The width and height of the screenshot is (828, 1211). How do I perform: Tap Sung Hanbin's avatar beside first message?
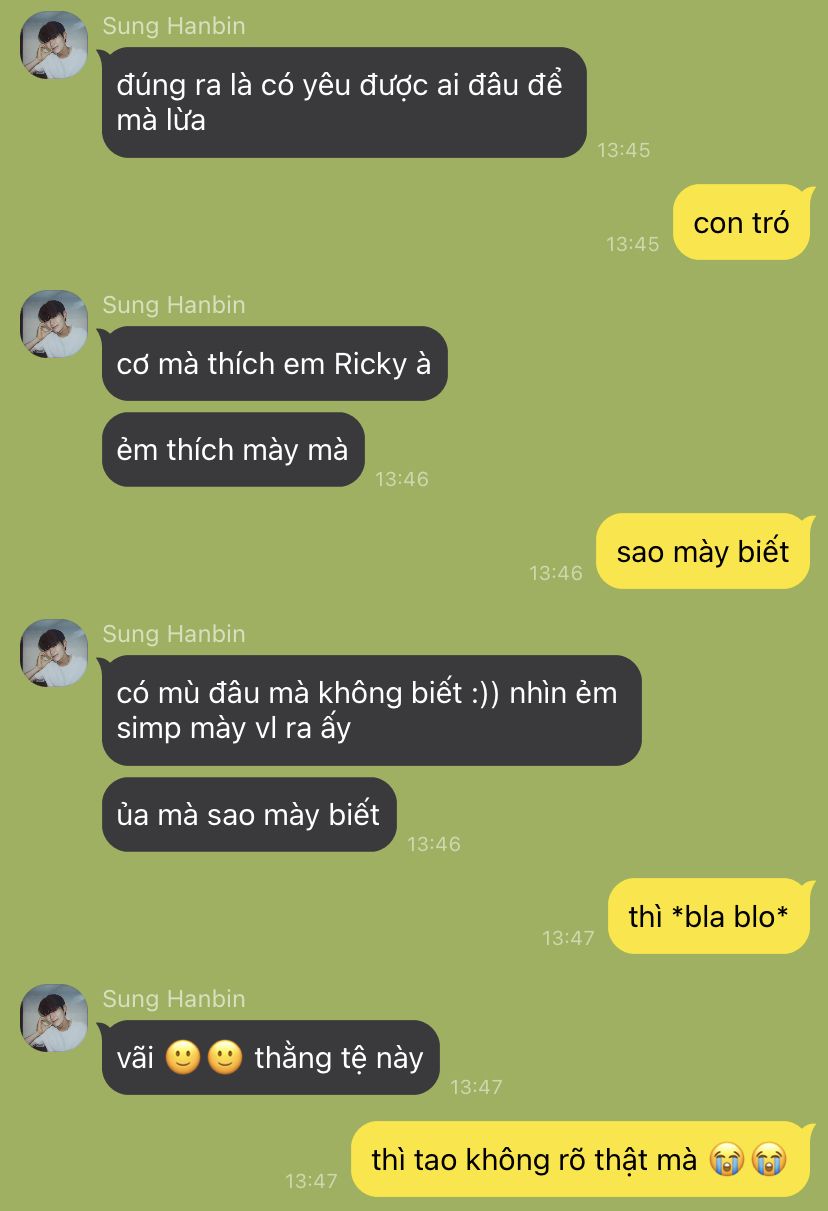click(54, 45)
